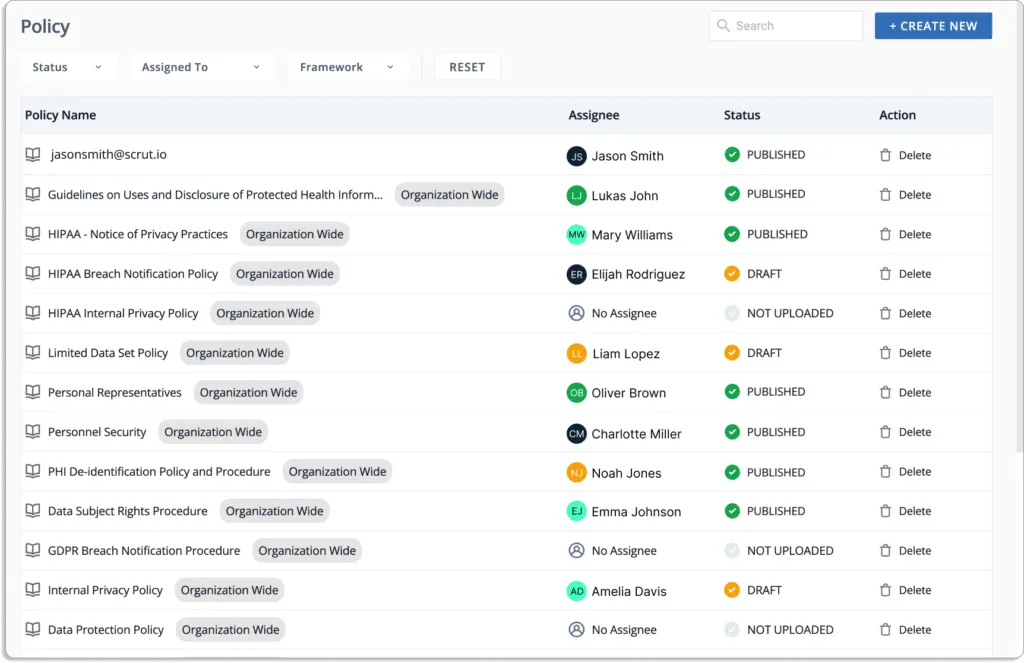Click the CREATE NEW button
The height and width of the screenshot is (663, 1024).
click(x=933, y=26)
